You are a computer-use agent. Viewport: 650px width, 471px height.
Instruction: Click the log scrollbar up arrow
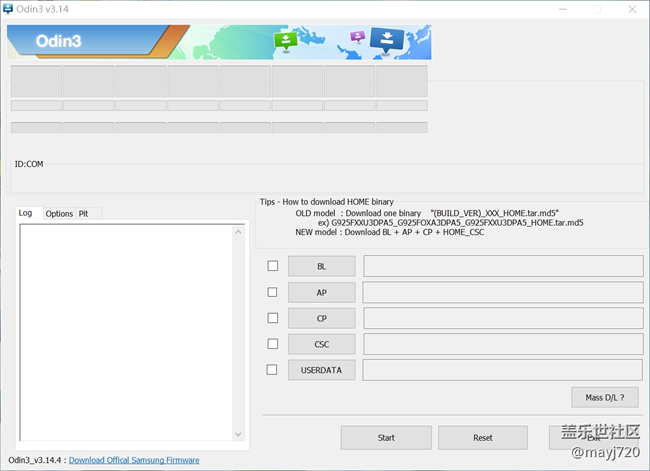[238, 232]
